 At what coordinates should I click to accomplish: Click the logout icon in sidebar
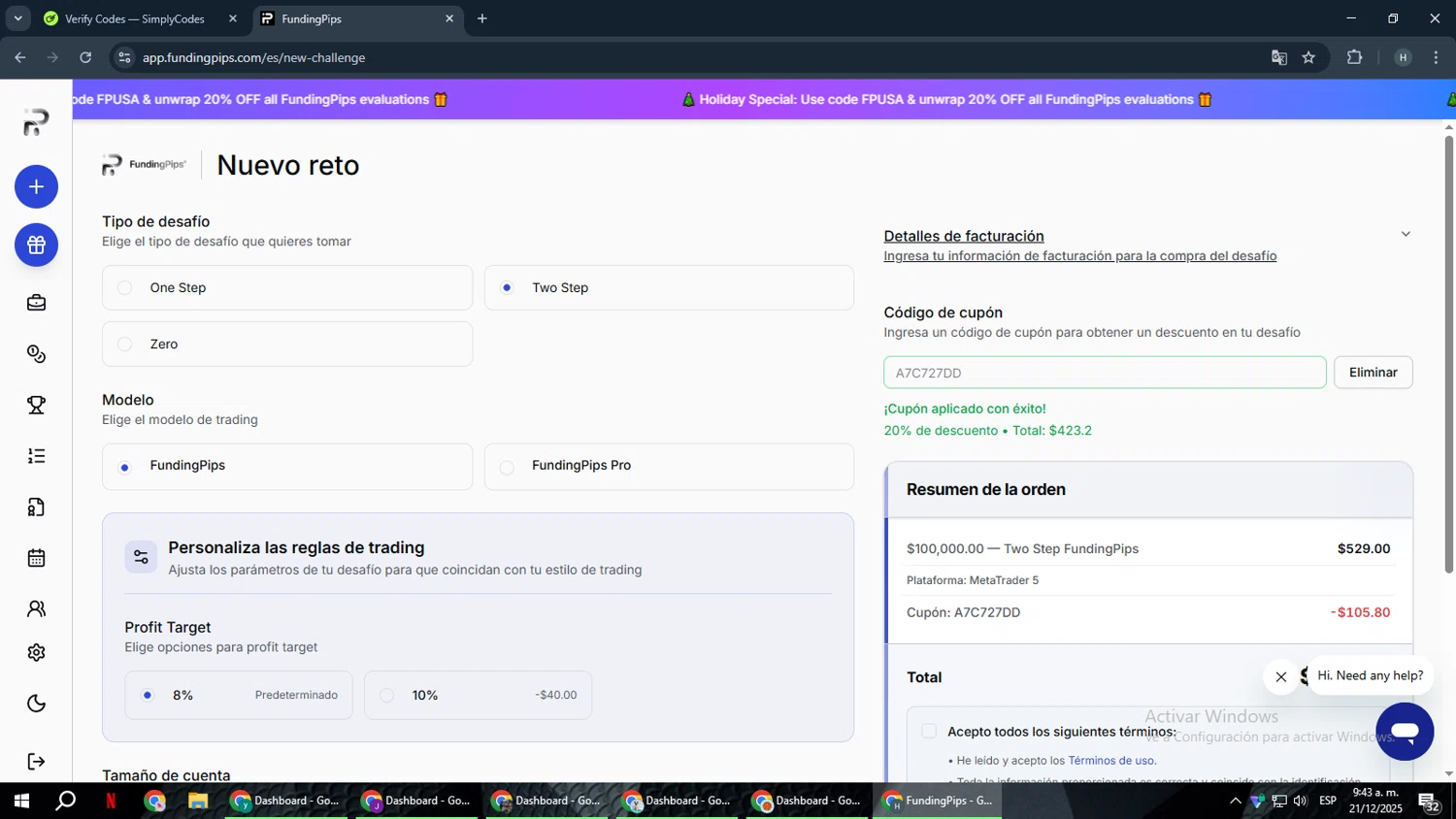click(36, 762)
